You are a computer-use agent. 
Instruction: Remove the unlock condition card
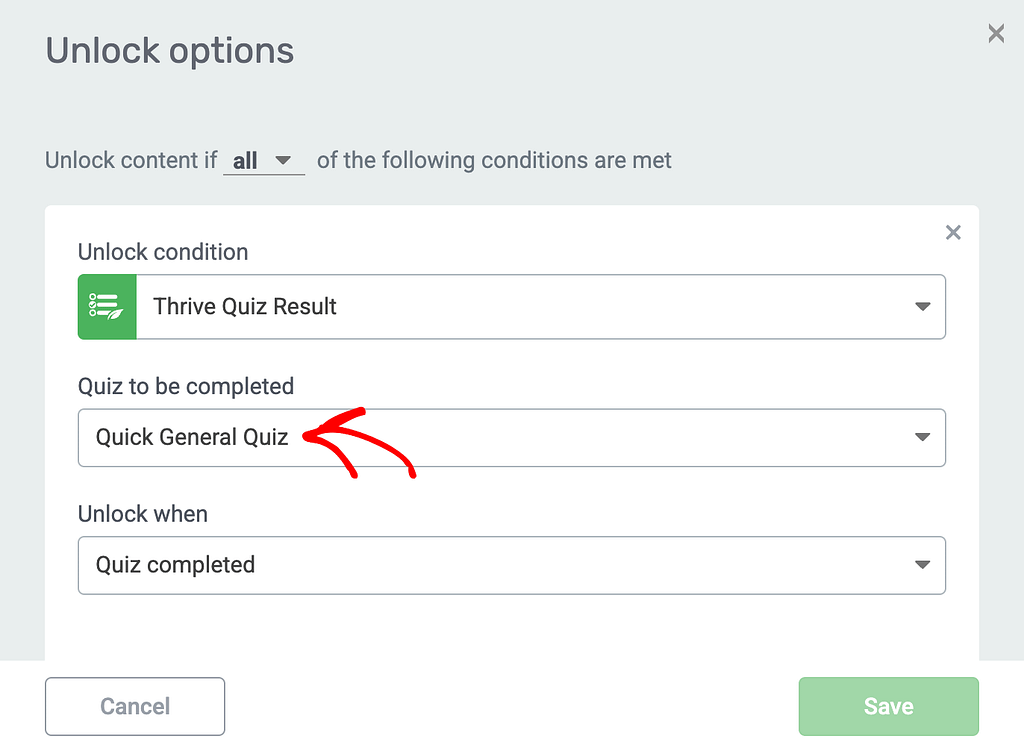(x=953, y=233)
